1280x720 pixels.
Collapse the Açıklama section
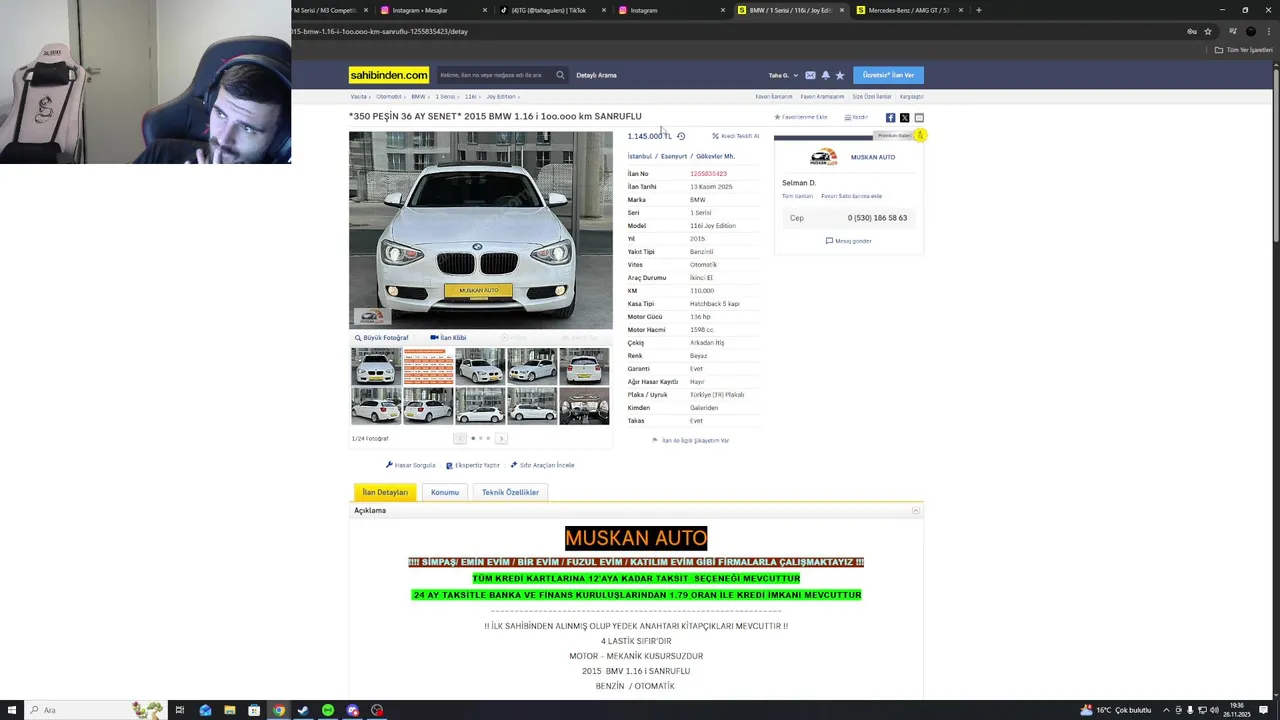click(915, 510)
